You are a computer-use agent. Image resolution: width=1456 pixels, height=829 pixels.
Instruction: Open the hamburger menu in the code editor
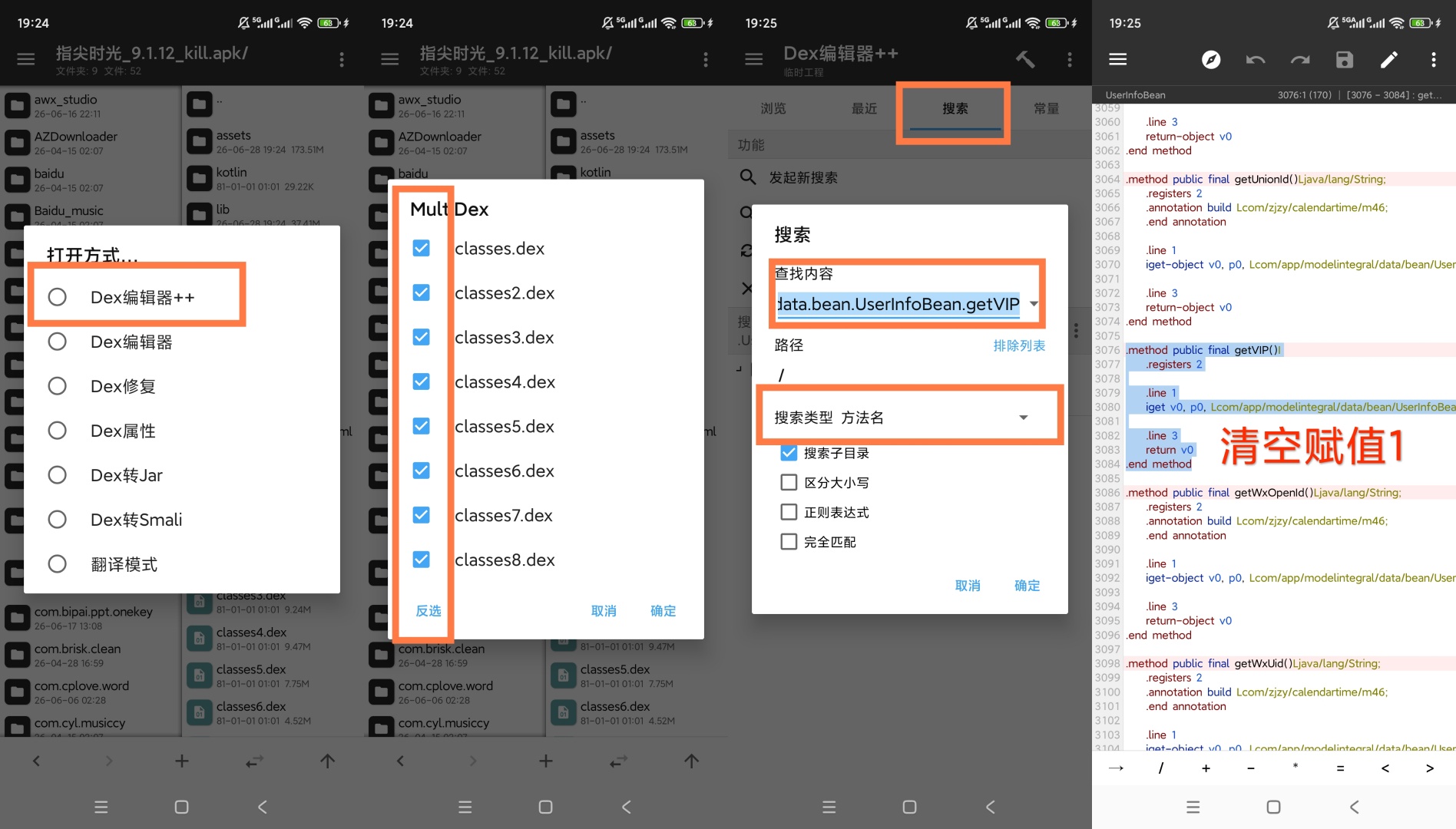pyautogui.click(x=1118, y=59)
